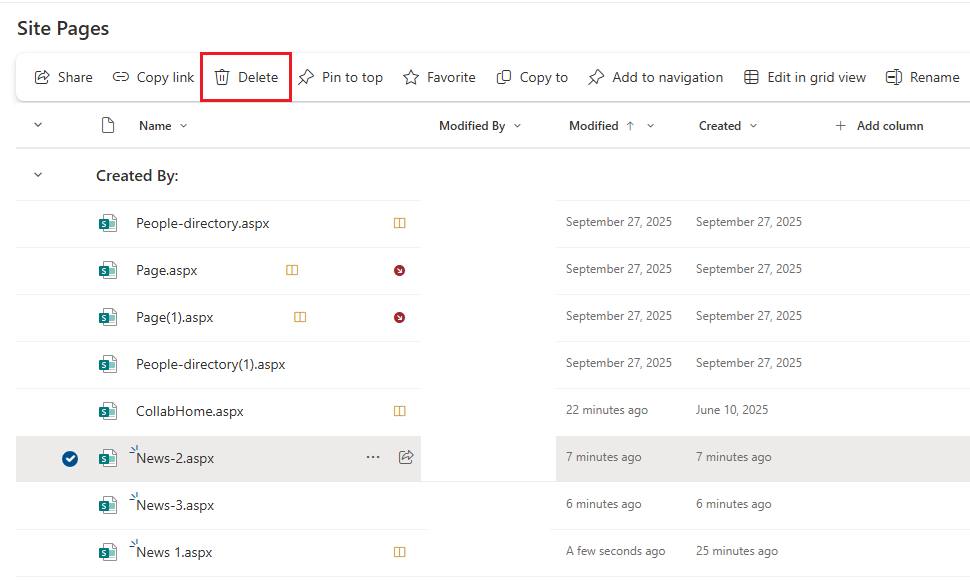Click the Site Pages title

(63, 28)
